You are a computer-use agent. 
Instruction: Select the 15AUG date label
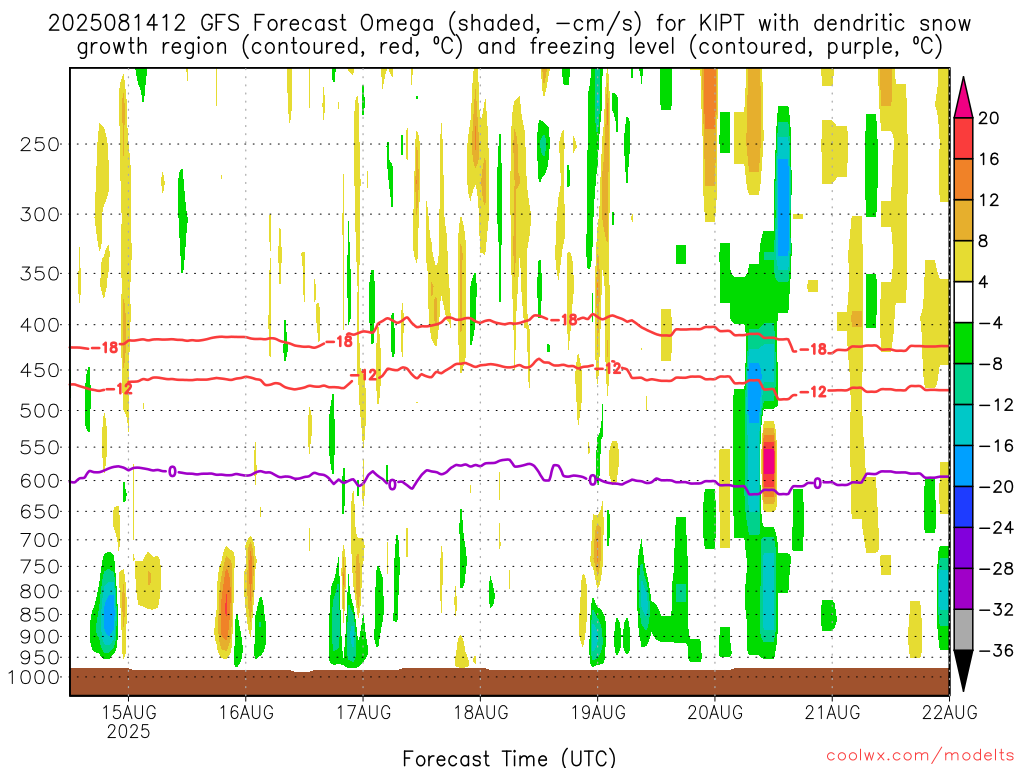coord(129,712)
